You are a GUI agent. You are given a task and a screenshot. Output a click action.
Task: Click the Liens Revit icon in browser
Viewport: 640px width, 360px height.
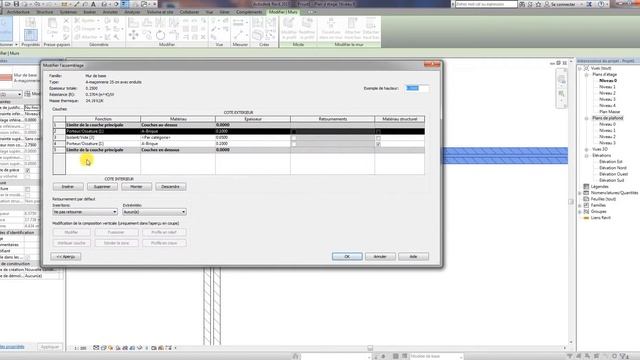pyautogui.click(x=587, y=218)
